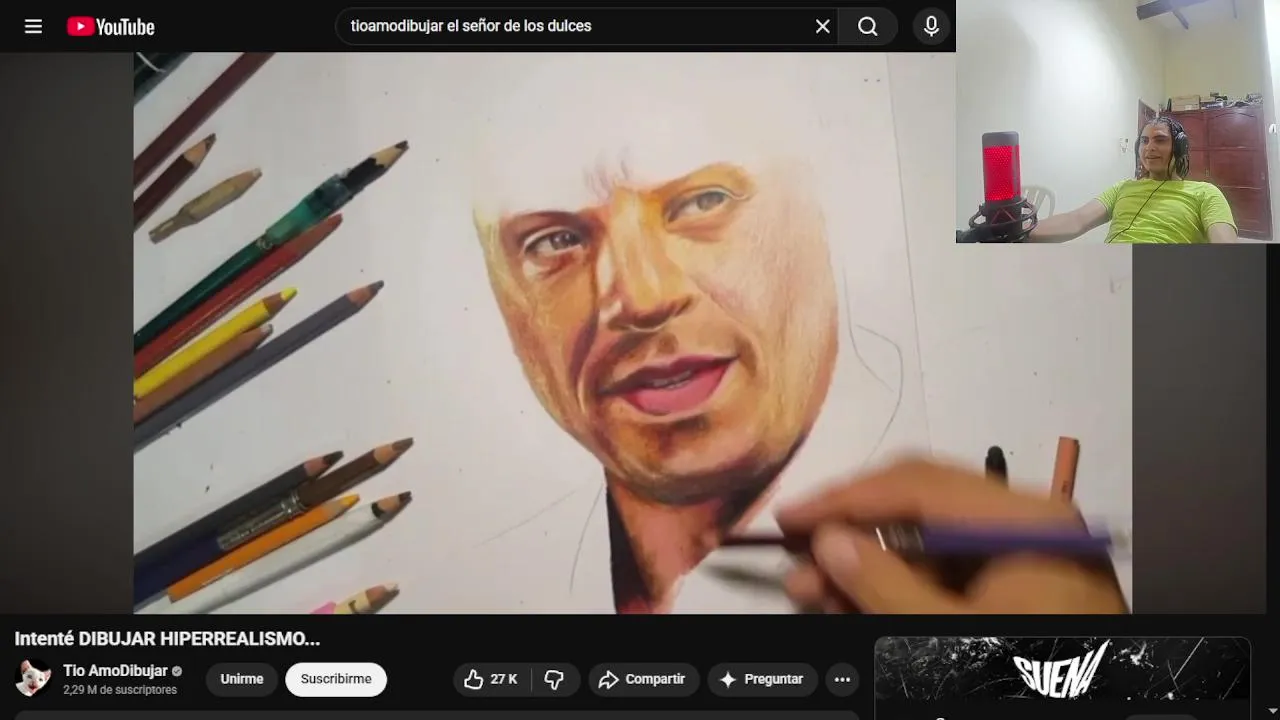
Task: Open the Tio AmoDibujar channel avatar
Action: click(34, 679)
